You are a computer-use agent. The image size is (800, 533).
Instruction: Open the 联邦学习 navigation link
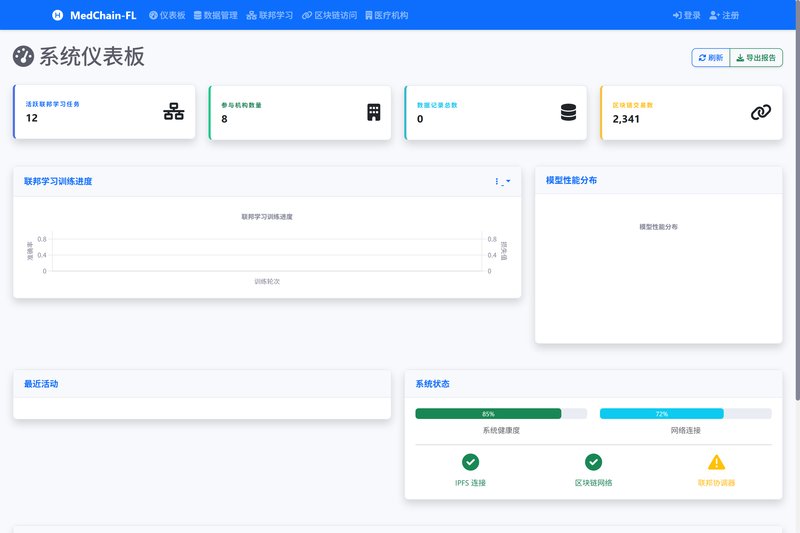point(270,15)
